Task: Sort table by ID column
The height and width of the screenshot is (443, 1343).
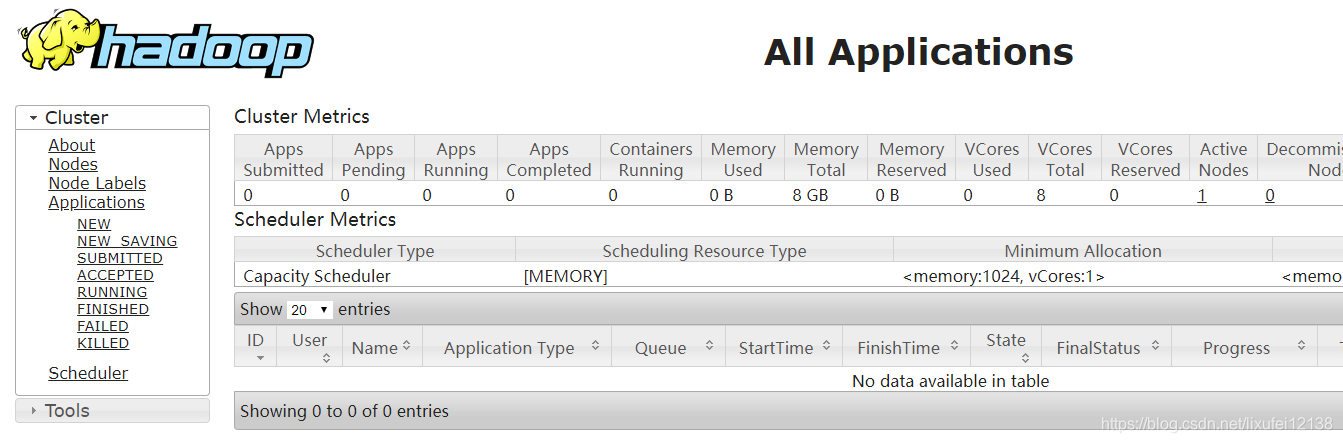Action: (x=256, y=347)
